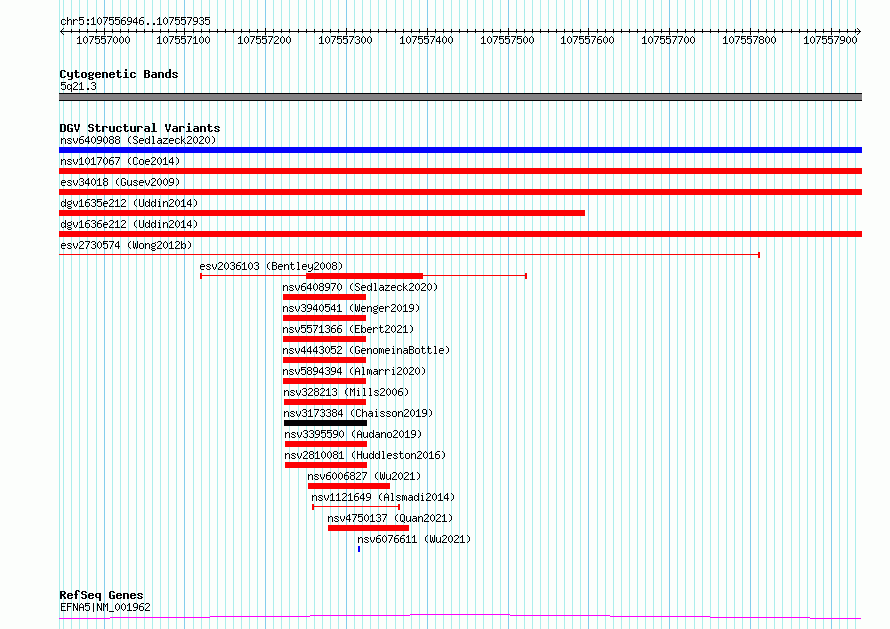
Task: Open nsv6006827 (Wu2021) label
Action: (x=364, y=476)
